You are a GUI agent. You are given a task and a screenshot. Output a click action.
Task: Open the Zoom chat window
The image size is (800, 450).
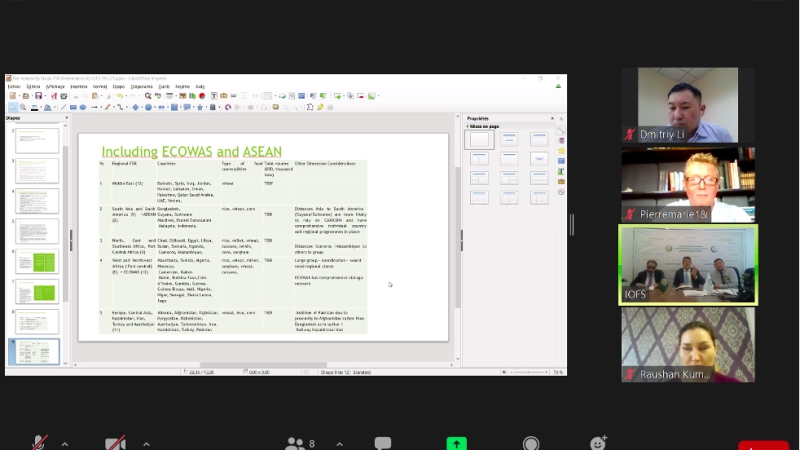[x=383, y=443]
